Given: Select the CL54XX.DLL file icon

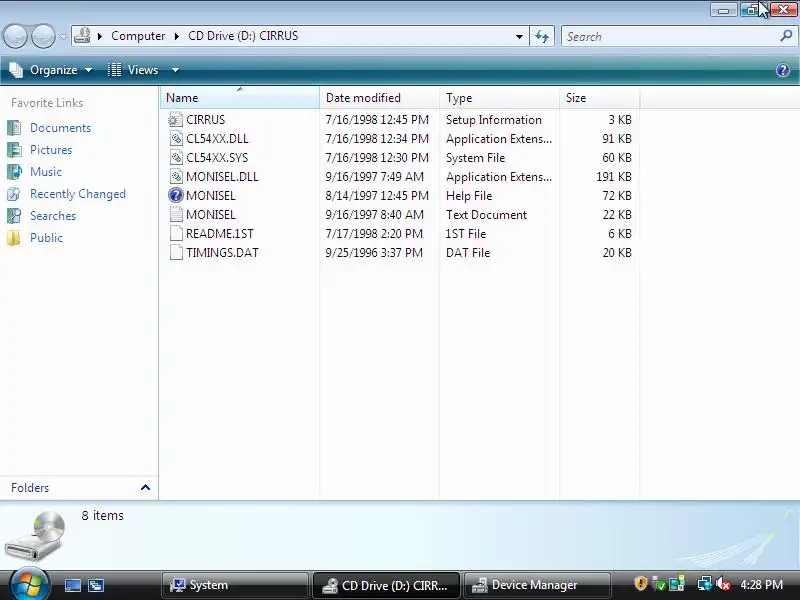Looking at the screenshot, I should tap(176, 139).
